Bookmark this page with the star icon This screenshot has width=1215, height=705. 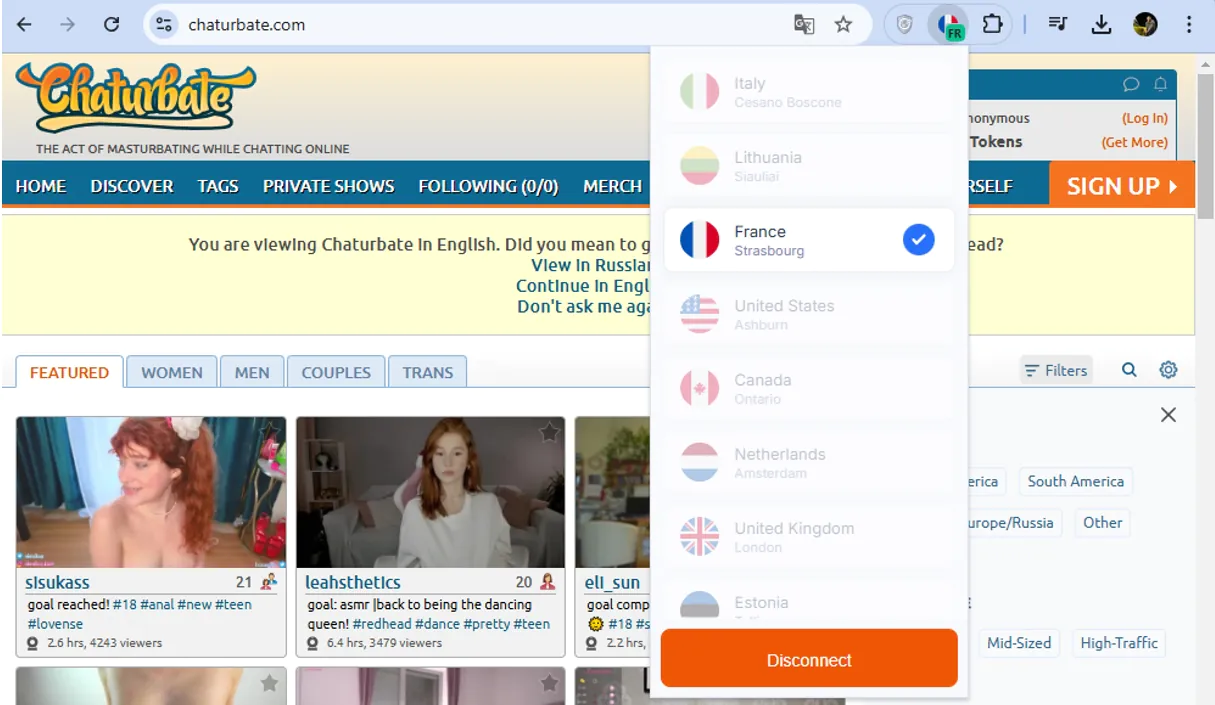(x=843, y=25)
